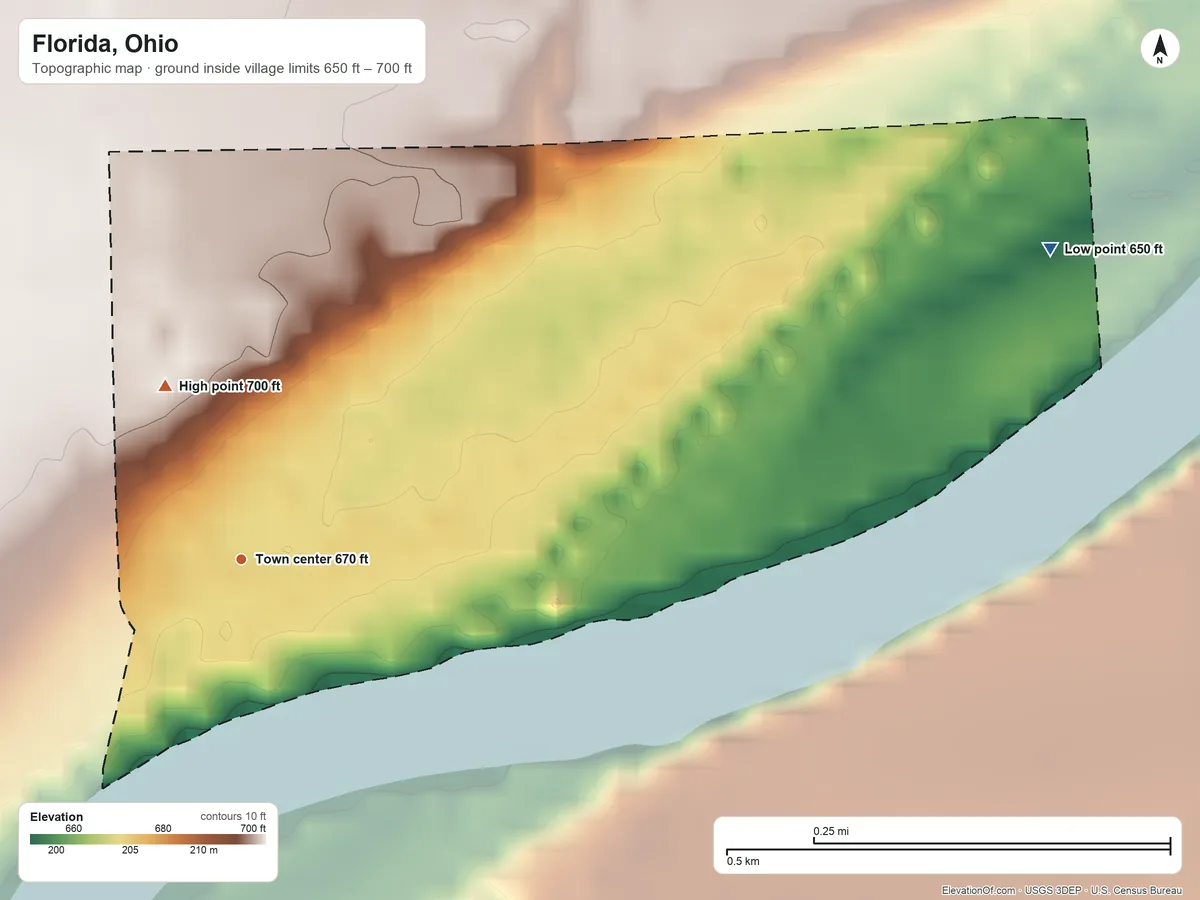Select the topographic map subtitle text
The width and height of the screenshot is (1200, 900).
point(222,70)
